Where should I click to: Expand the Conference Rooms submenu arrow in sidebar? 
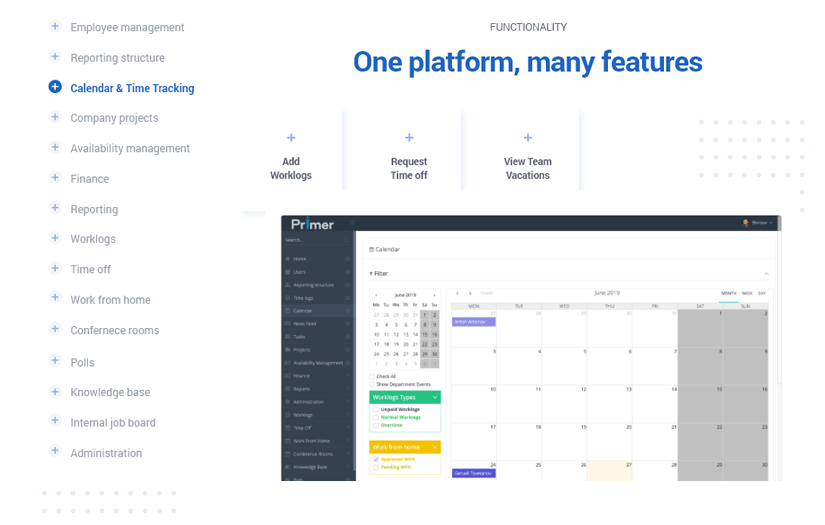(x=348, y=454)
